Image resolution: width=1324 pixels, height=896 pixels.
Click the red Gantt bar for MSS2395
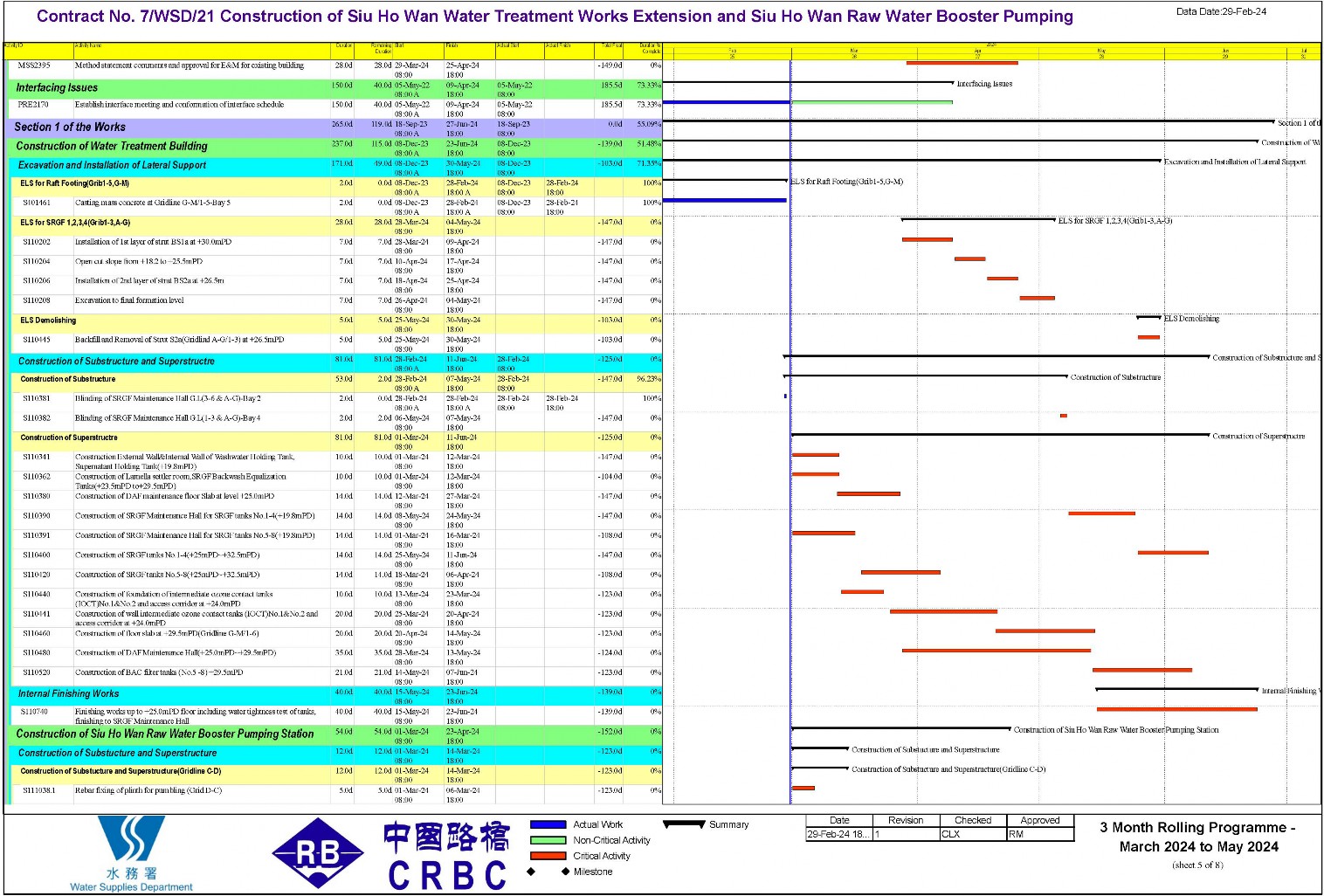962,63
